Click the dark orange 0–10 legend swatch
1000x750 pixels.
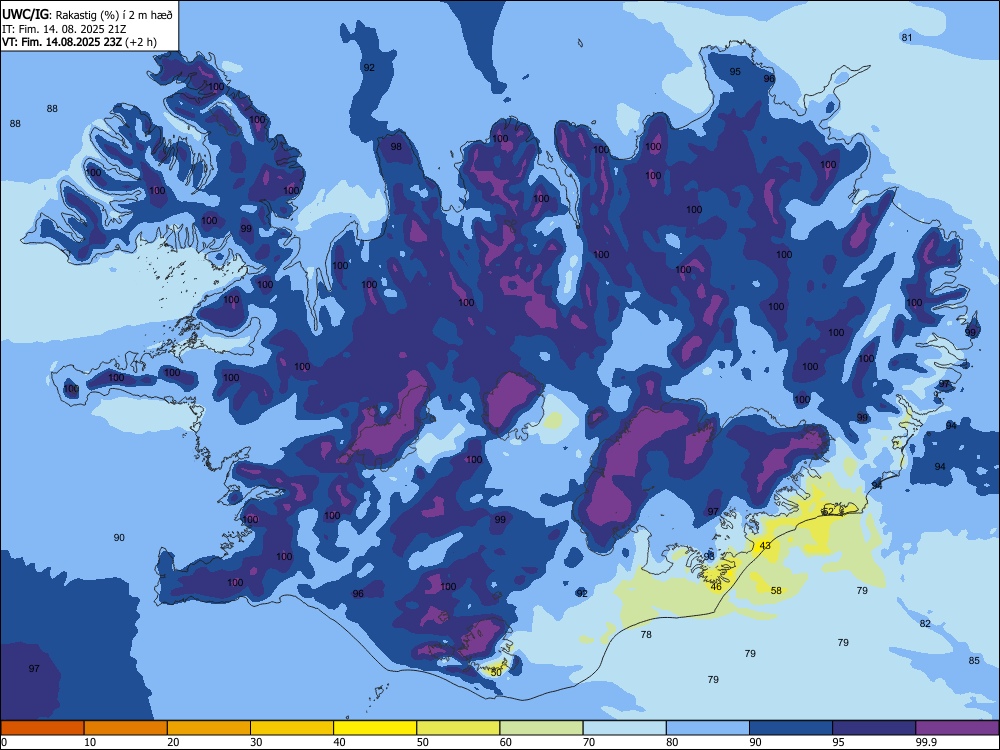(x=42, y=728)
